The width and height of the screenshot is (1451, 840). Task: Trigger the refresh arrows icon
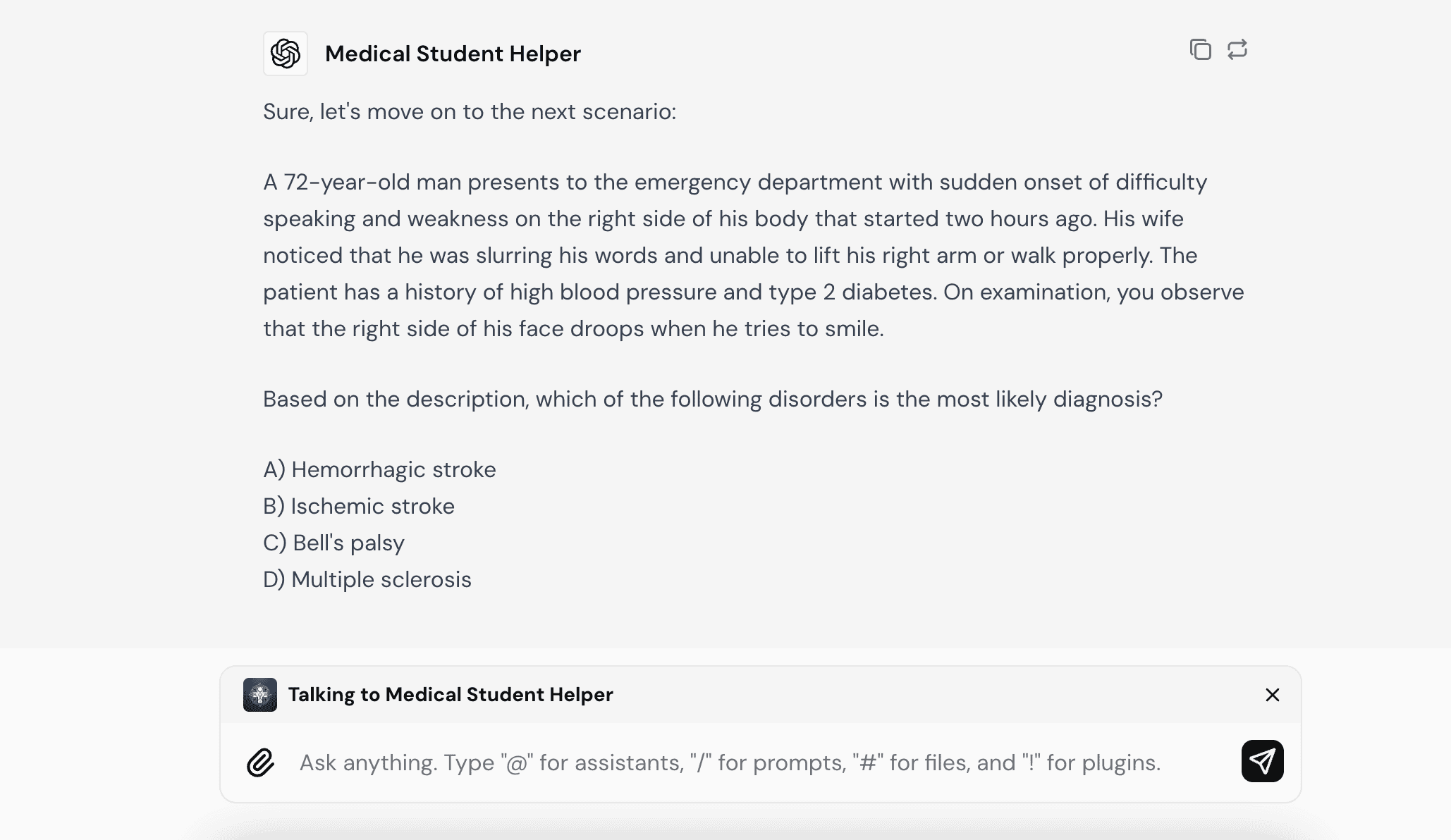point(1238,49)
